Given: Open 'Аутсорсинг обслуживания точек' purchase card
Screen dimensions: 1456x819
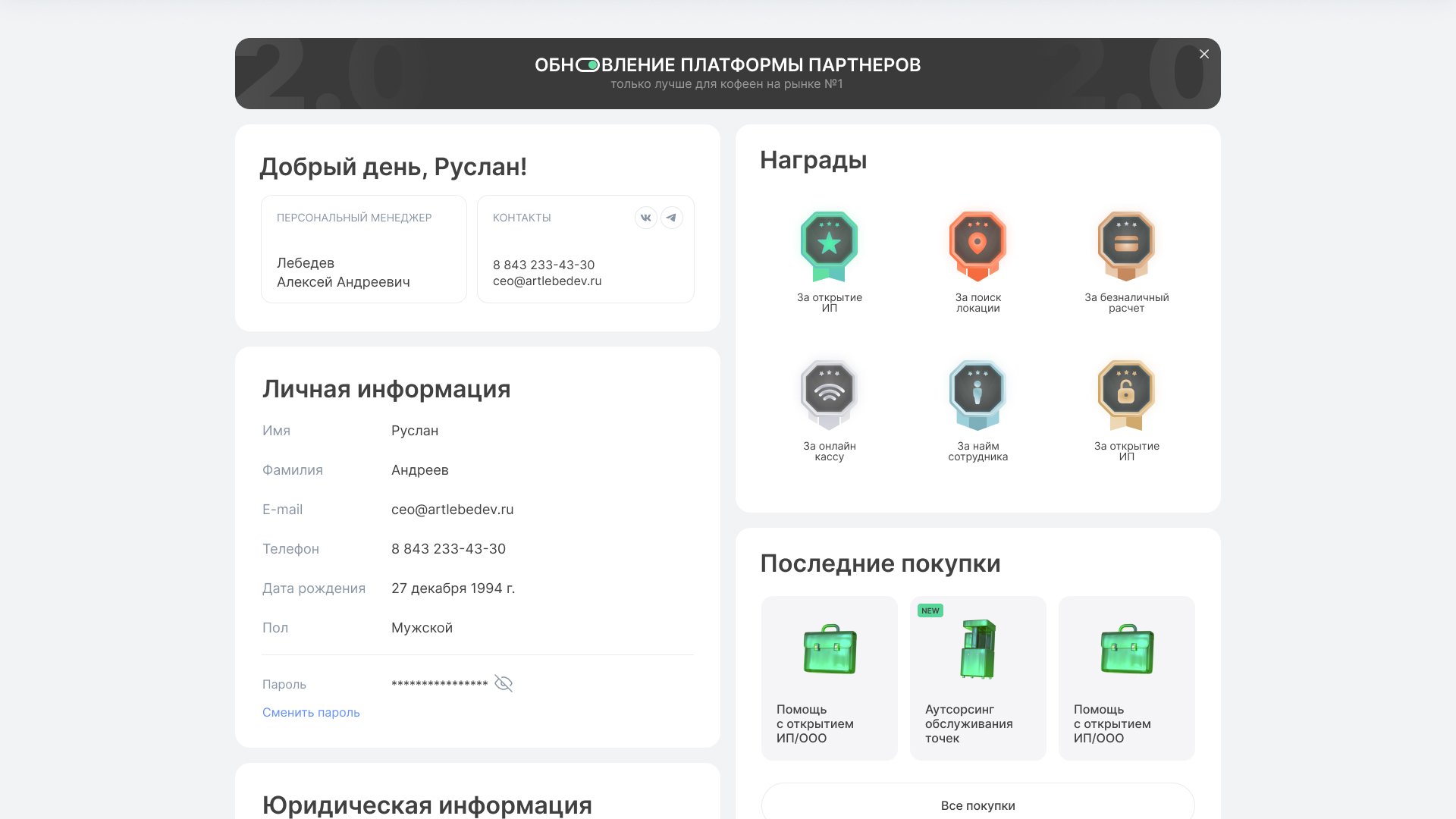Looking at the screenshot, I should pyautogui.click(x=977, y=678).
